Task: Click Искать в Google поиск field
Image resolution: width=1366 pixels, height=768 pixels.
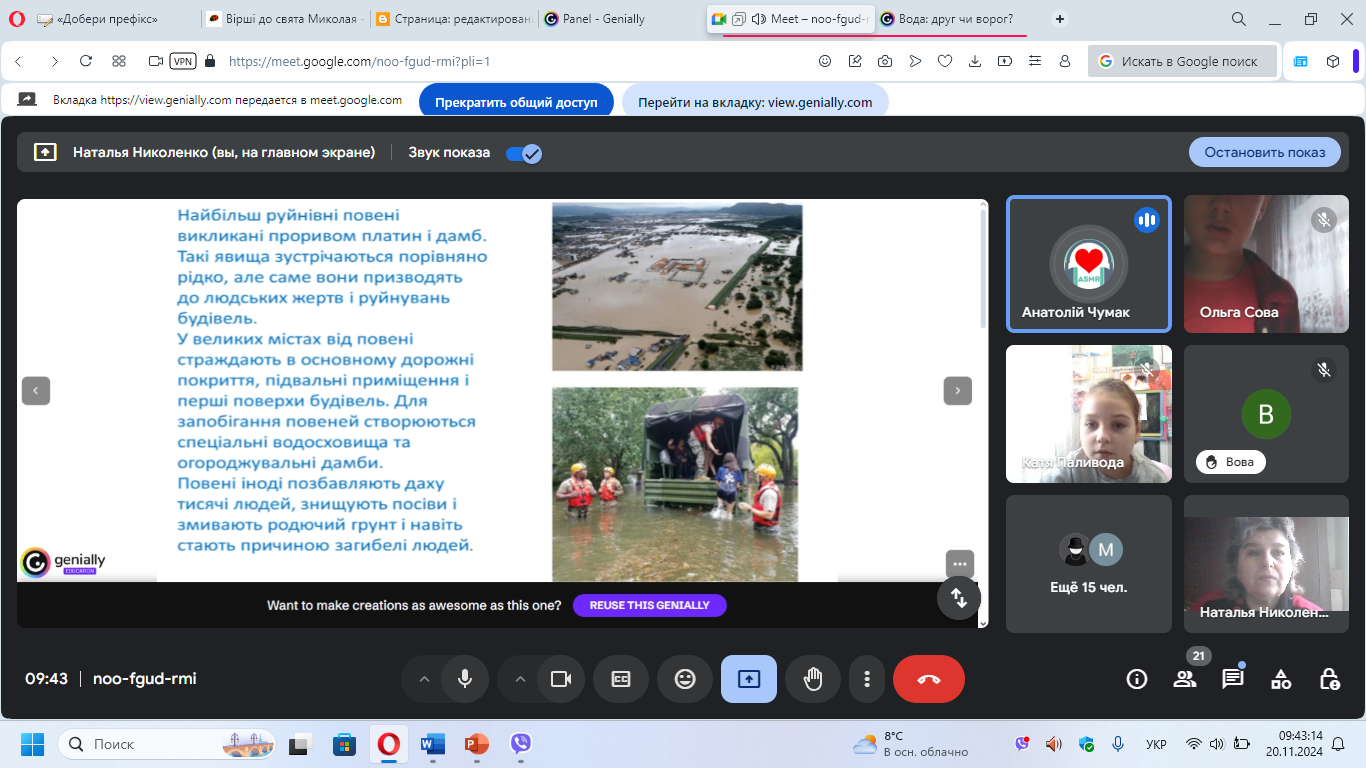Action: tap(1183, 61)
